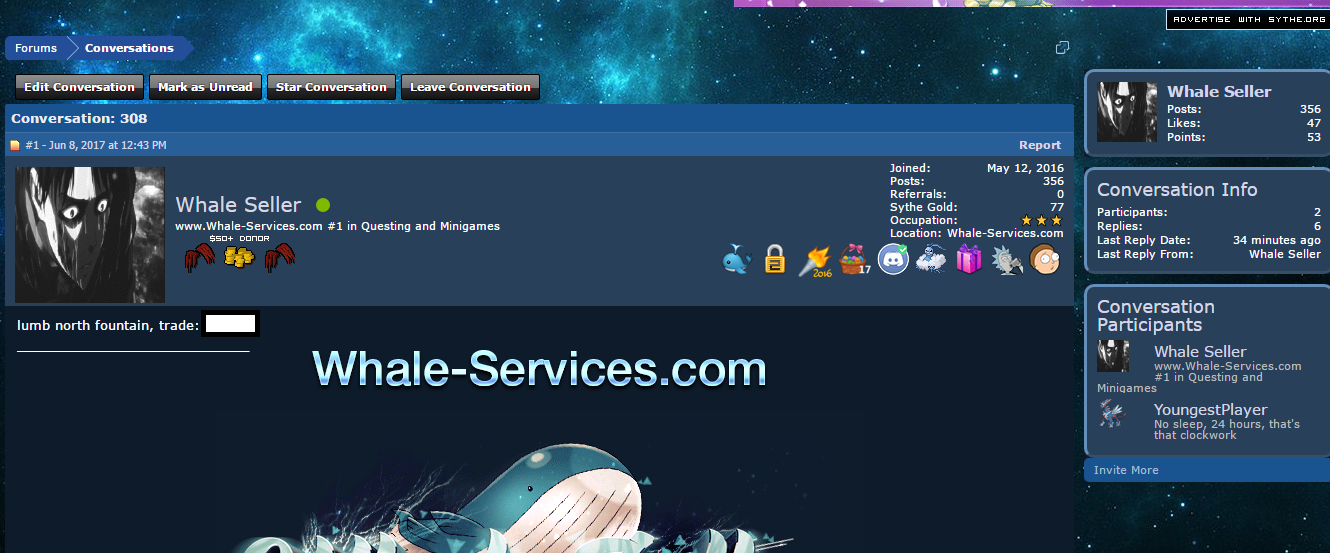Open Whale Seller in participants list

tap(1200, 351)
